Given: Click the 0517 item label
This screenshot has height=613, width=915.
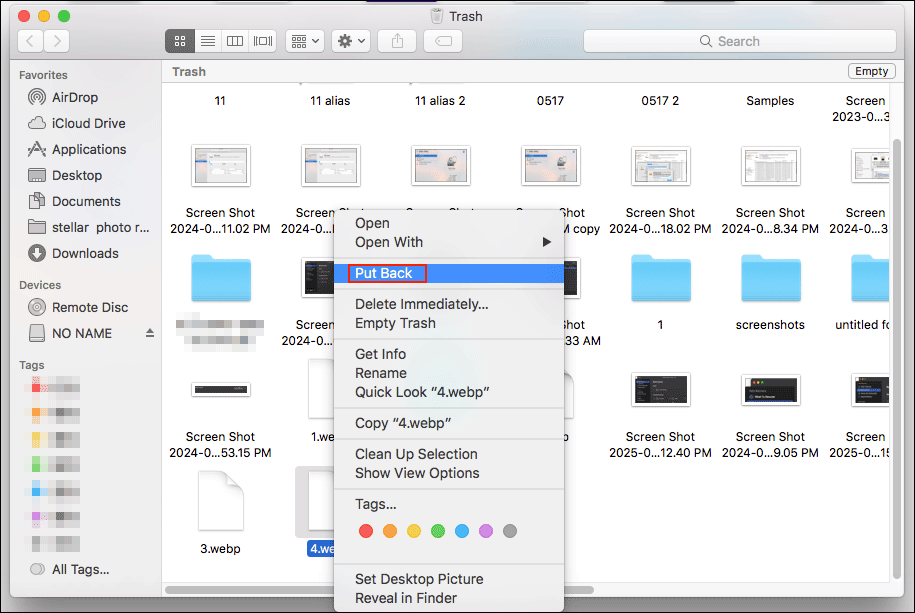Looking at the screenshot, I should point(550,100).
